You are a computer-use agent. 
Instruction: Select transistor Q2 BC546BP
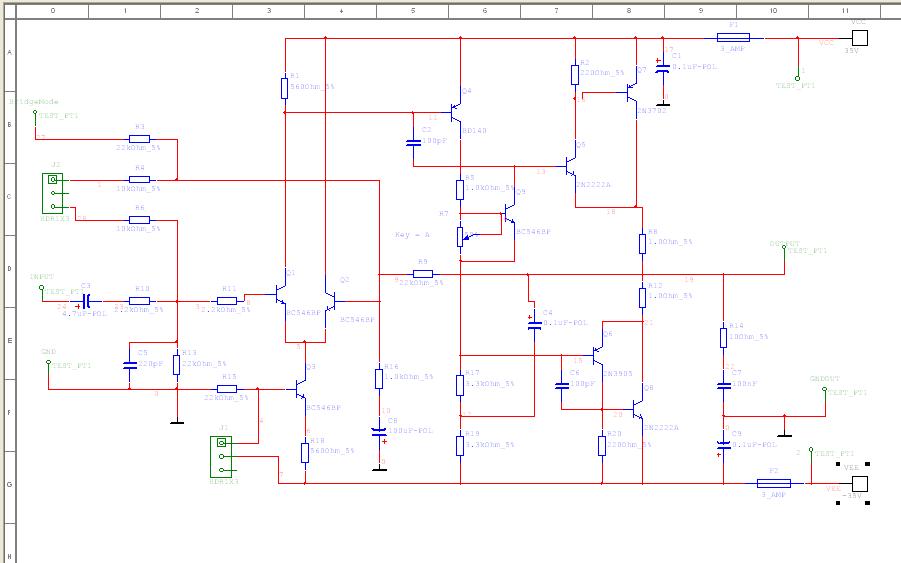click(x=330, y=301)
